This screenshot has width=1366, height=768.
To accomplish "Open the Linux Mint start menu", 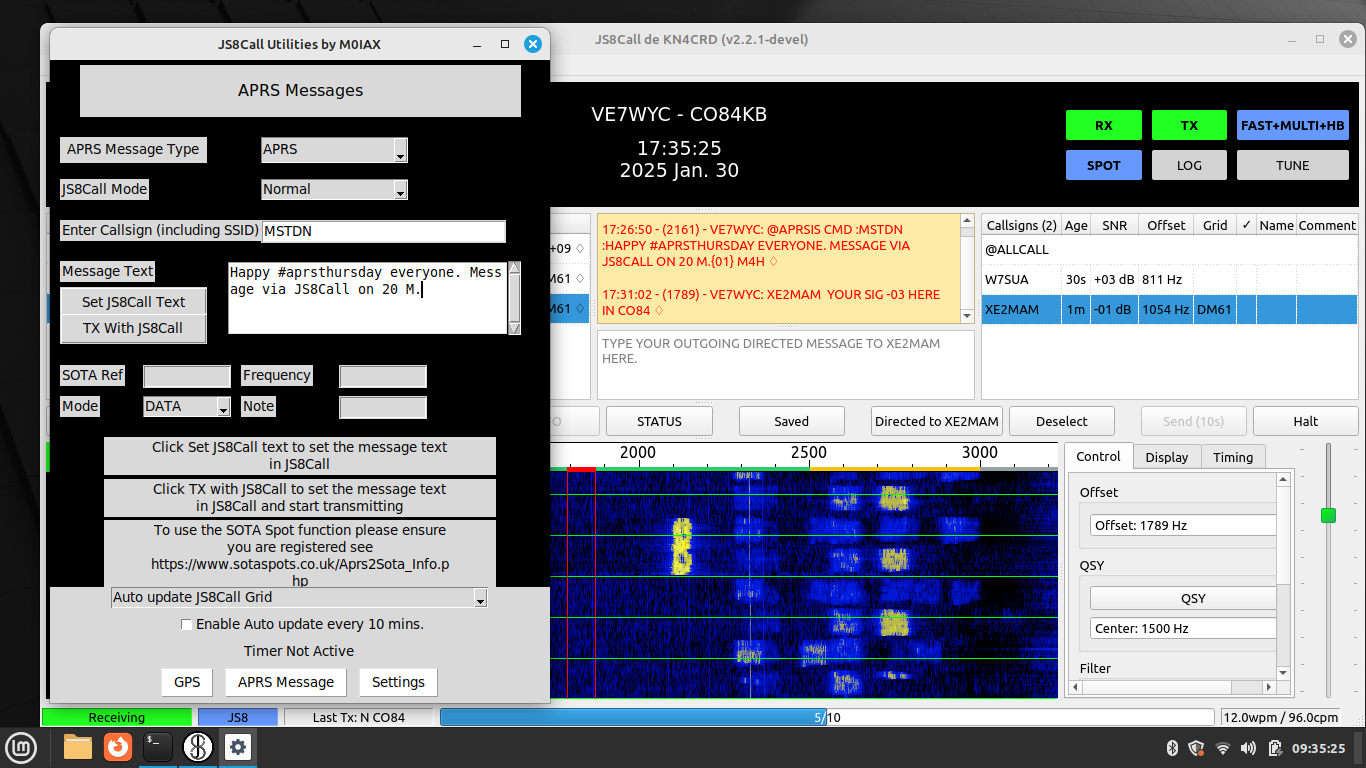I will (21, 747).
